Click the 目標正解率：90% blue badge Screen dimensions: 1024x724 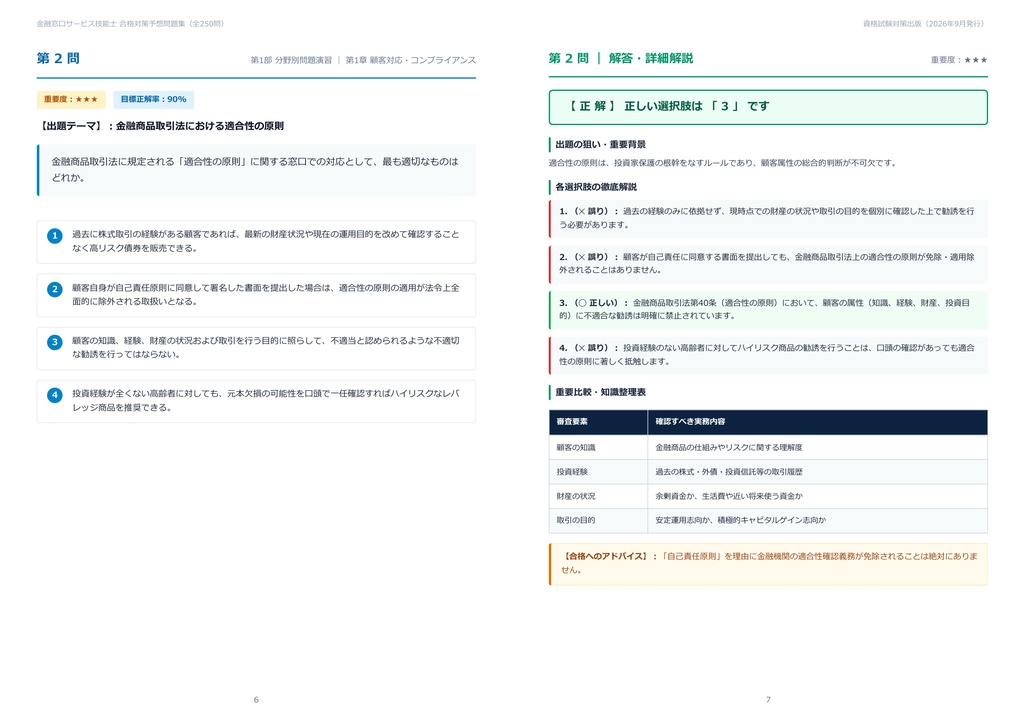coord(153,99)
